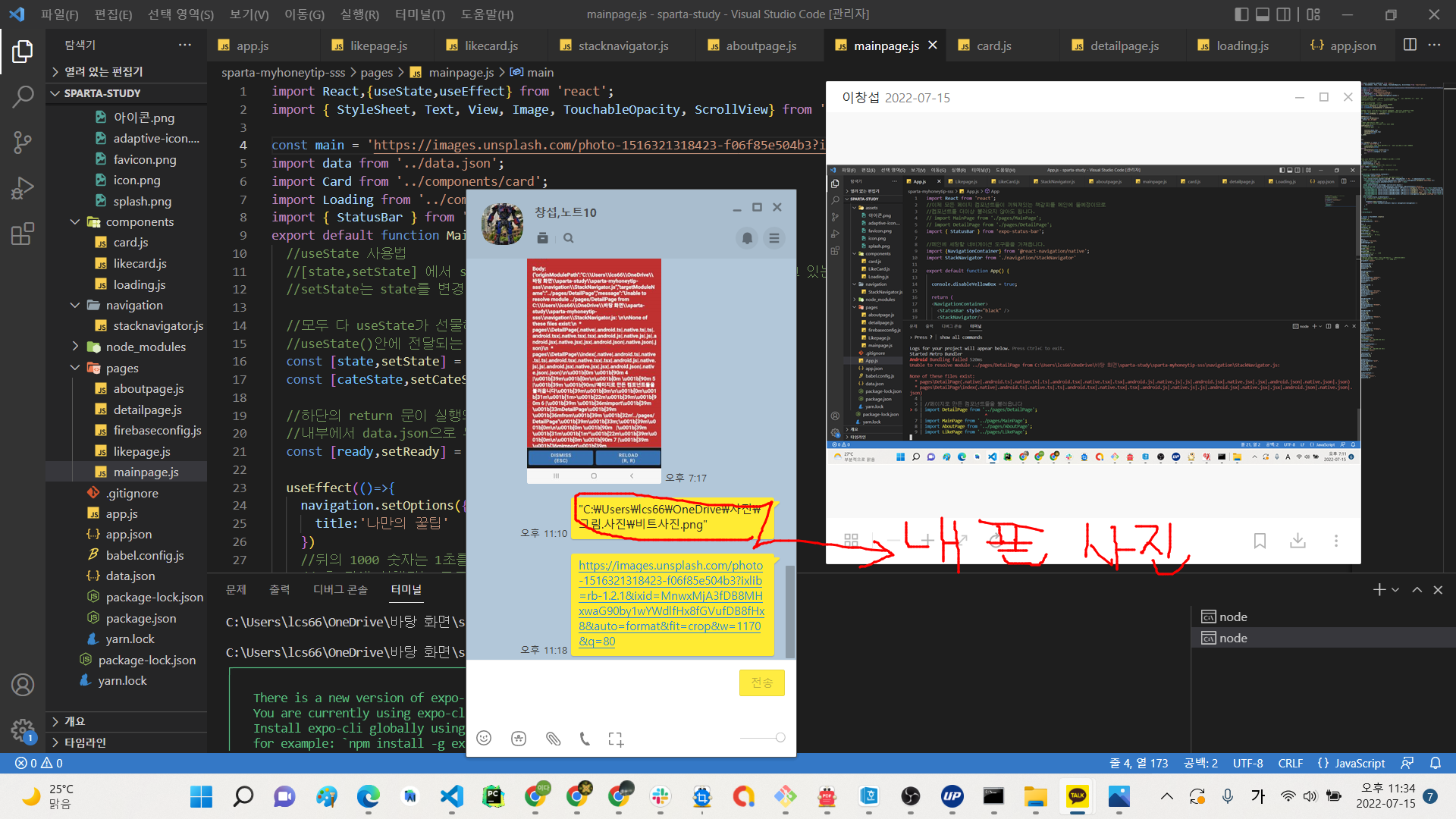Open the customize layout icon

1313,14
